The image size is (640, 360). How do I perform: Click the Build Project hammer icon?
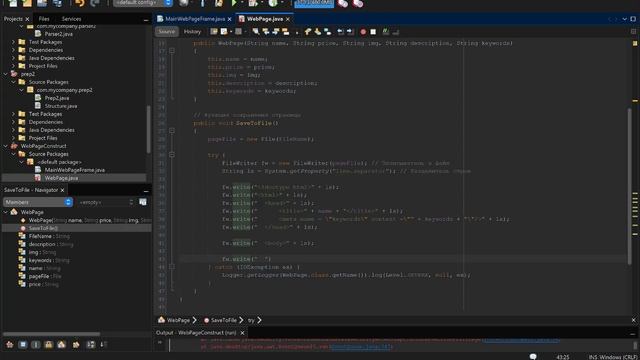202,3
